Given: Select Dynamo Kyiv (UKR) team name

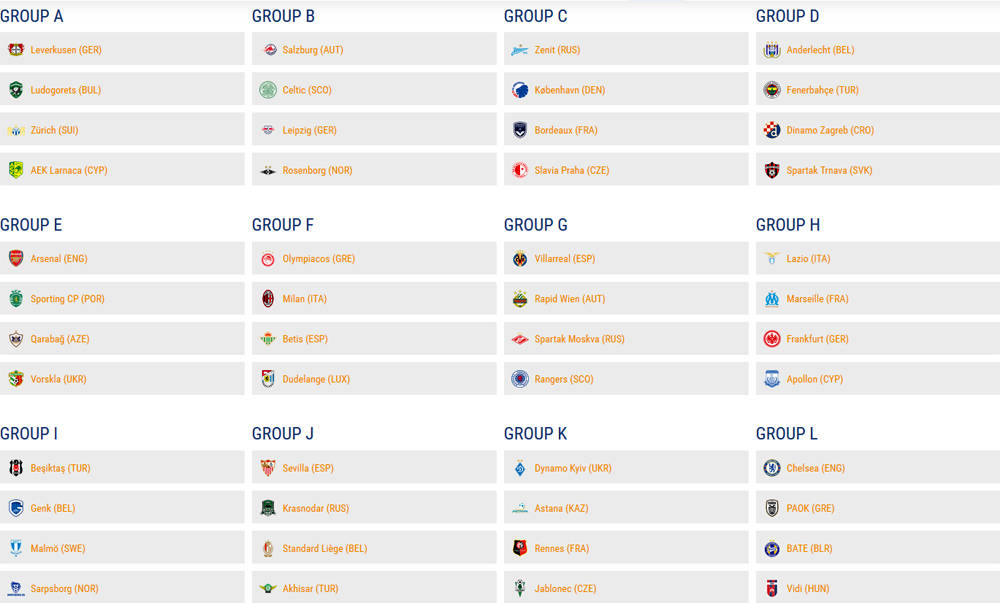Looking at the screenshot, I should 573,468.
